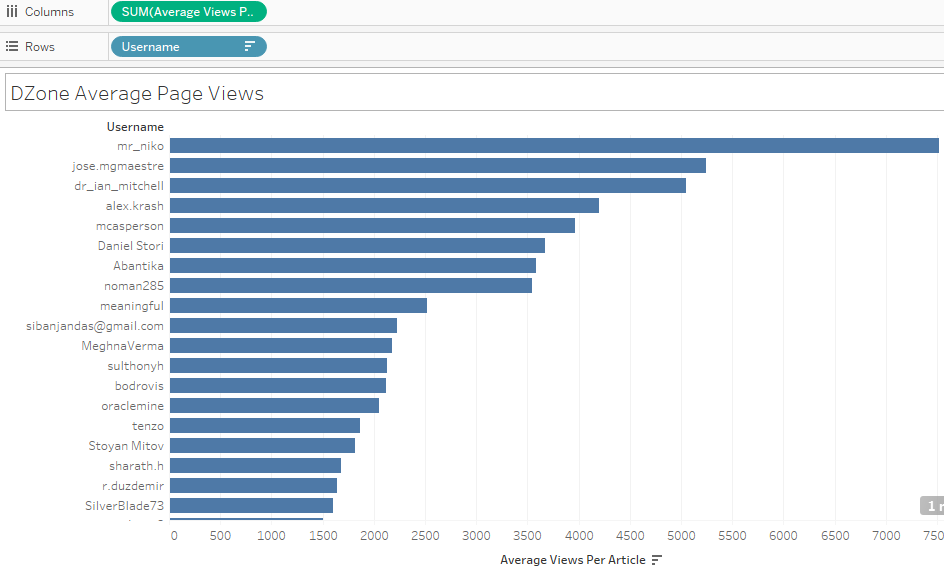
Task: Click the sort icon on the Username pill
Action: [249, 46]
